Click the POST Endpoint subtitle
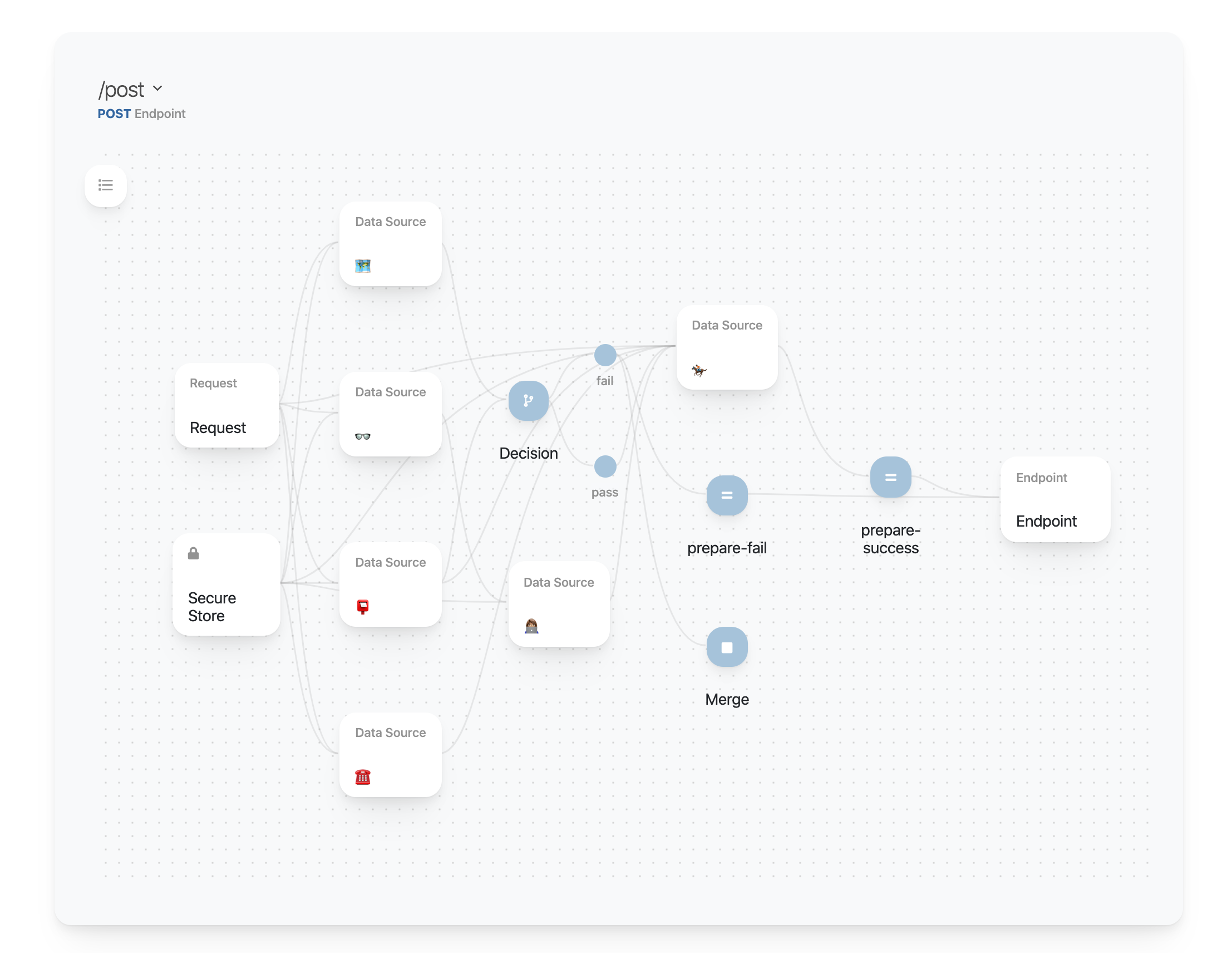The image size is (1232, 953). 141,114
